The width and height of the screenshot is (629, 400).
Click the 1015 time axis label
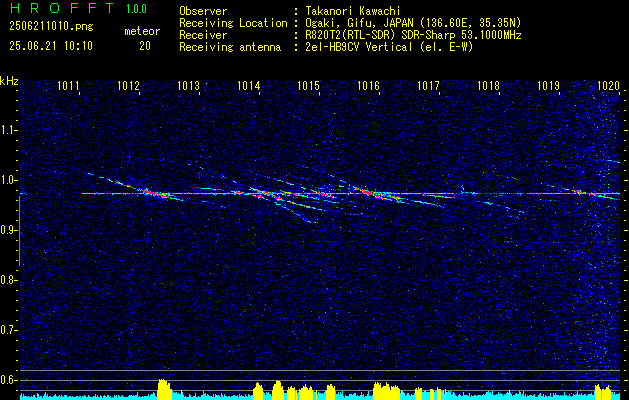pyautogui.click(x=308, y=86)
